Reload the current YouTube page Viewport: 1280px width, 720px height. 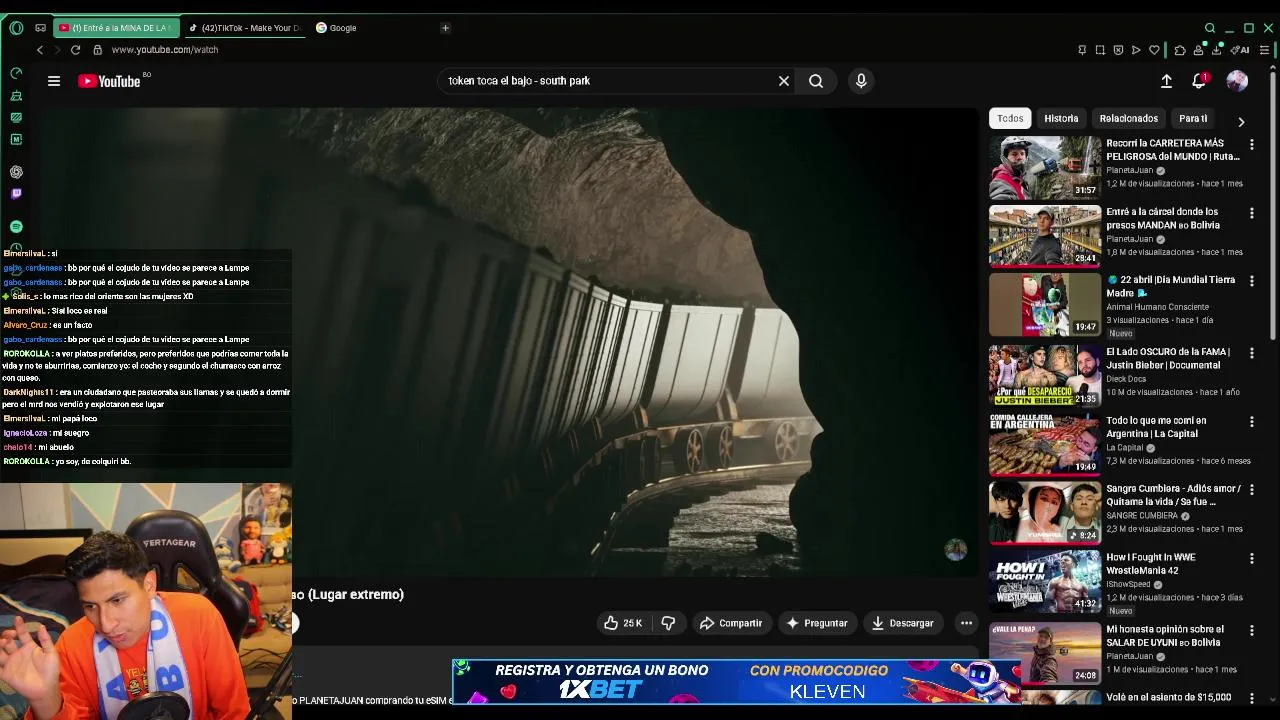(x=75, y=50)
